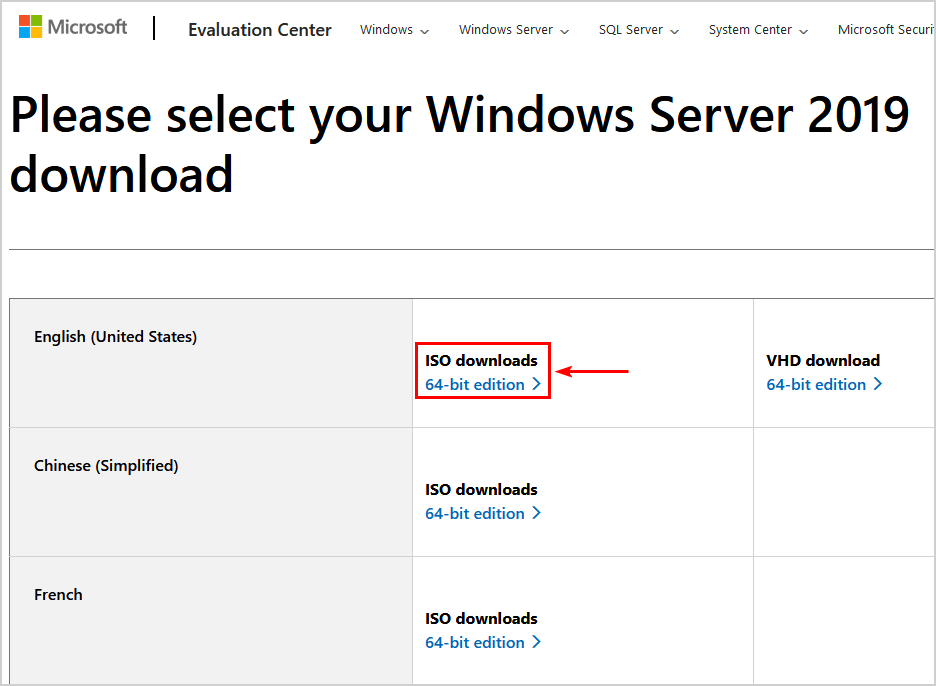Image resolution: width=936 pixels, height=686 pixels.
Task: Select the French language label
Action: point(58,595)
